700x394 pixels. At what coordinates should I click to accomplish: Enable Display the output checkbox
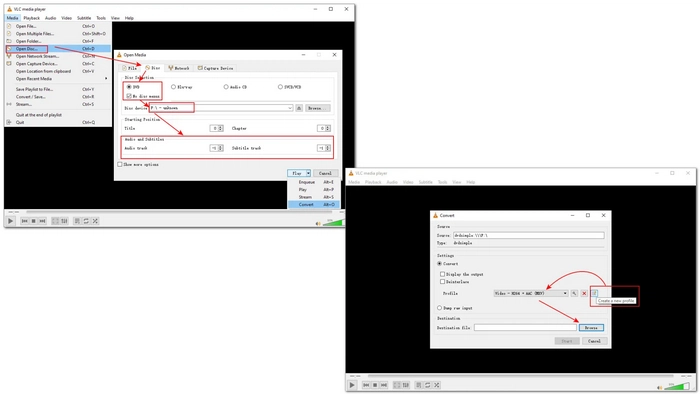tap(442, 274)
